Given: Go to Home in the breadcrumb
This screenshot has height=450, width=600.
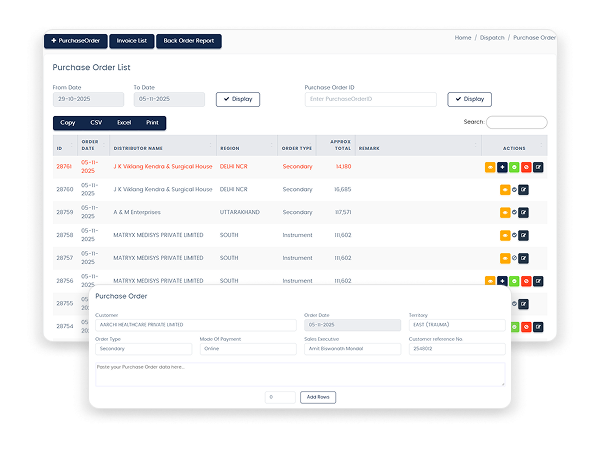Looking at the screenshot, I should point(463,38).
